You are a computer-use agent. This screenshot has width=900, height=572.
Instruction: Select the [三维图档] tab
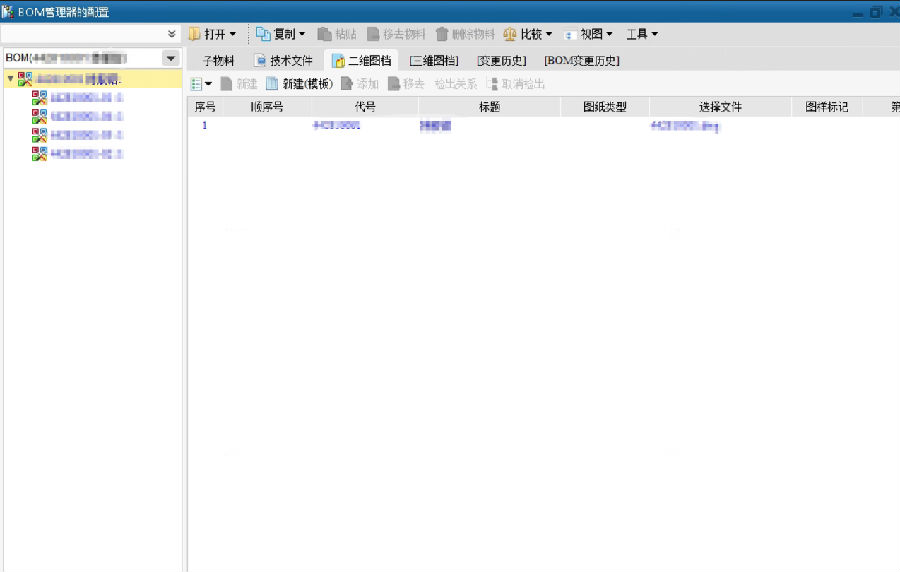coord(434,61)
